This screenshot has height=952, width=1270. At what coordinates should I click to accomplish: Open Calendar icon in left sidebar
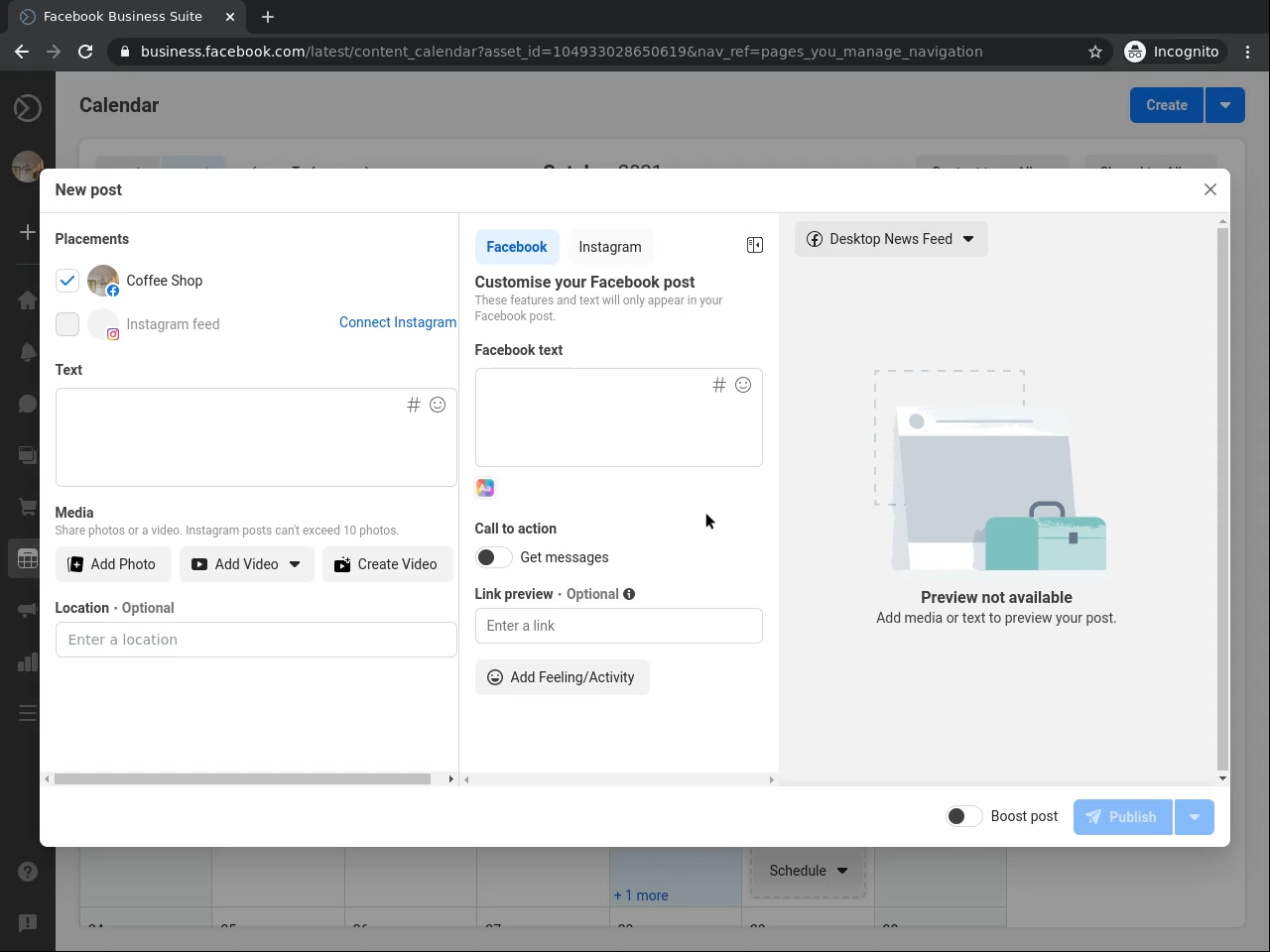(x=28, y=559)
